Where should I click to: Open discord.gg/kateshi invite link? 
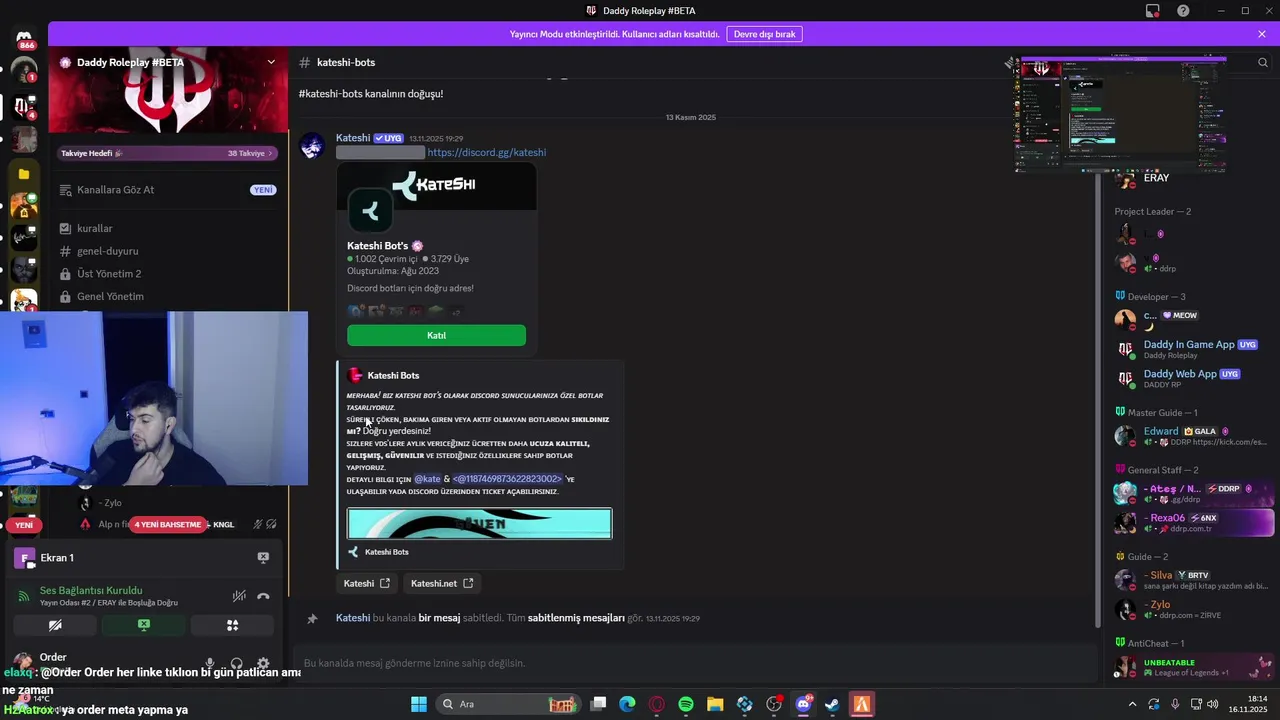487,153
